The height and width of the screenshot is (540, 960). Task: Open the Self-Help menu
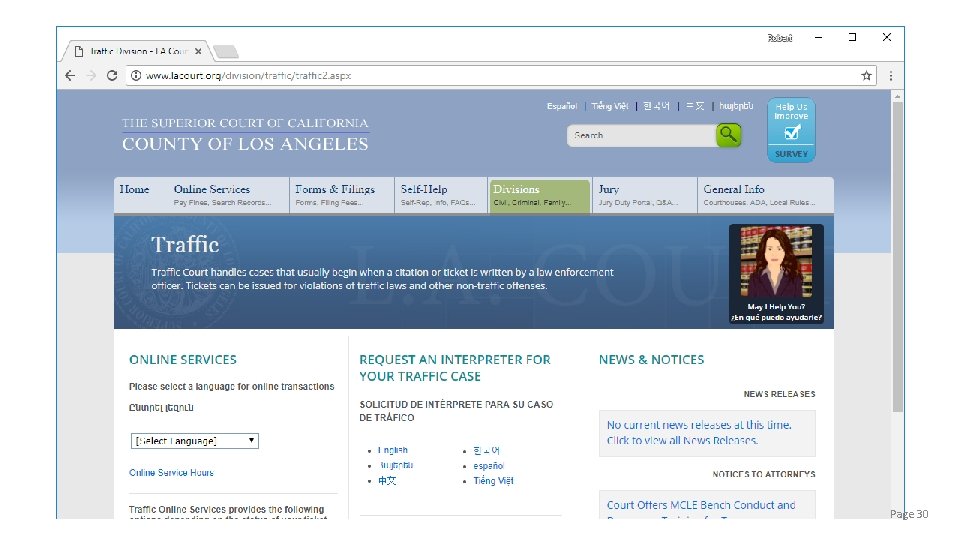point(441,195)
